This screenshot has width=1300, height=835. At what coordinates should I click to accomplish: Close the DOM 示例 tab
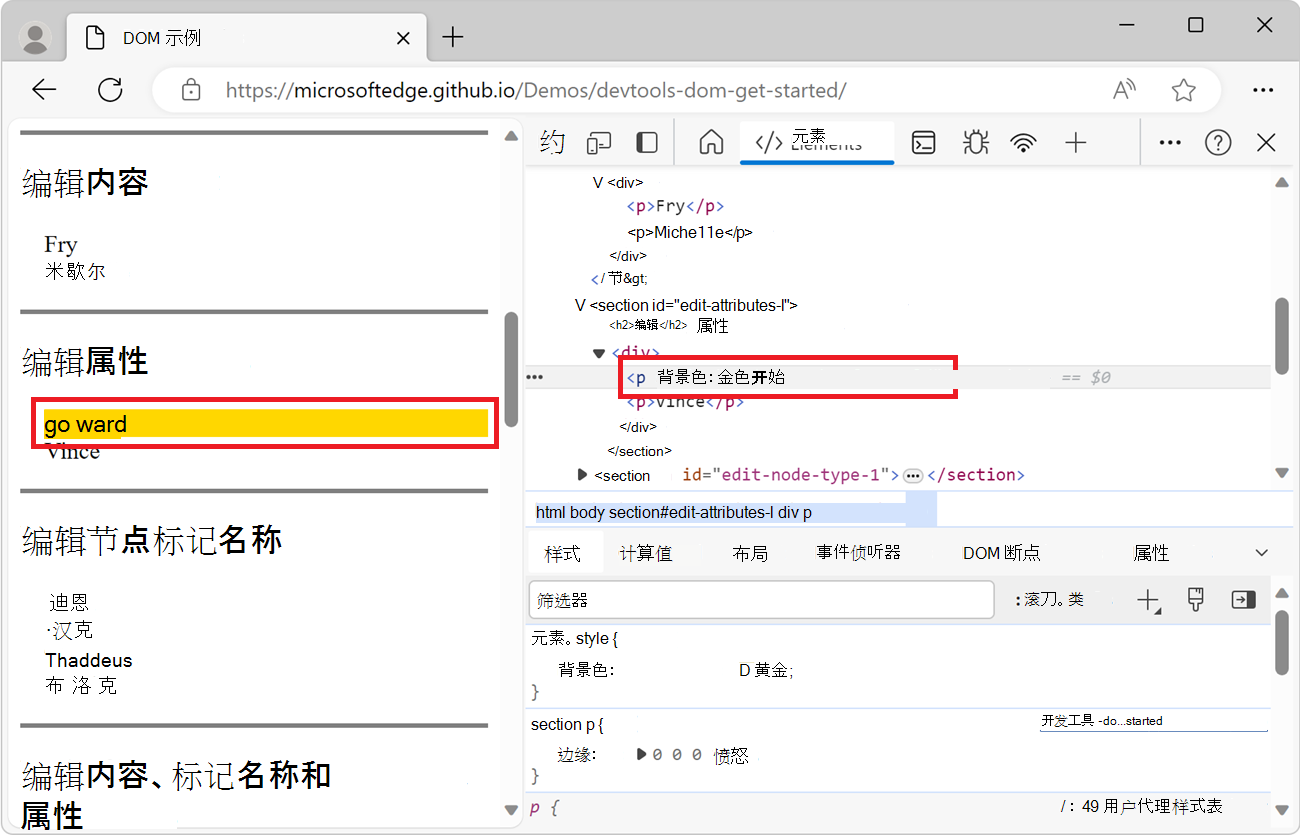tap(403, 38)
